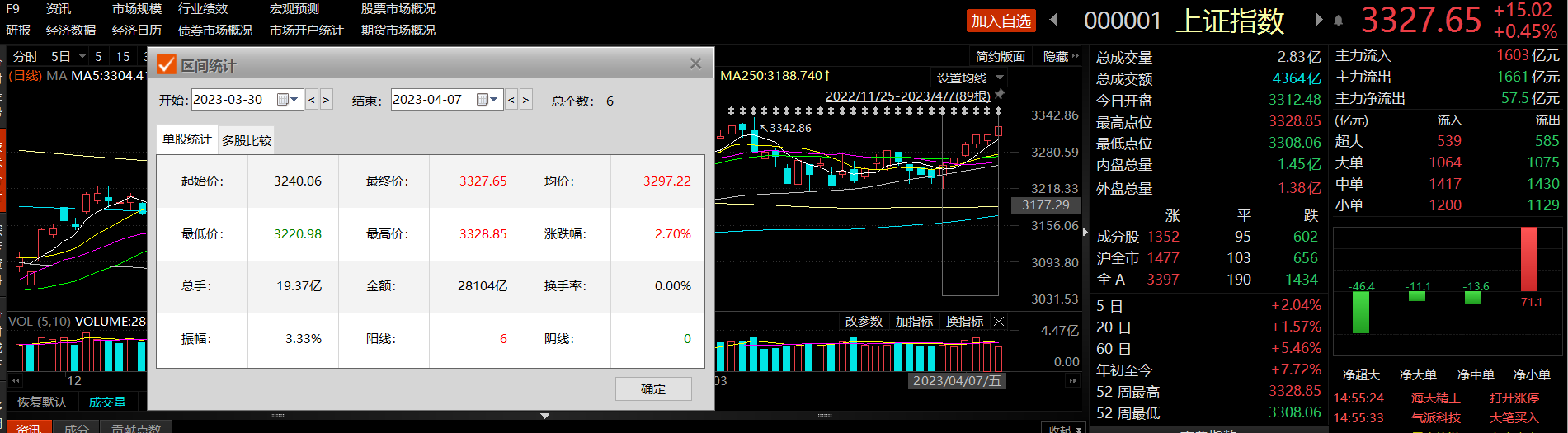Open the 行业绩效 menu item
The width and height of the screenshot is (1568, 433).
203,9
